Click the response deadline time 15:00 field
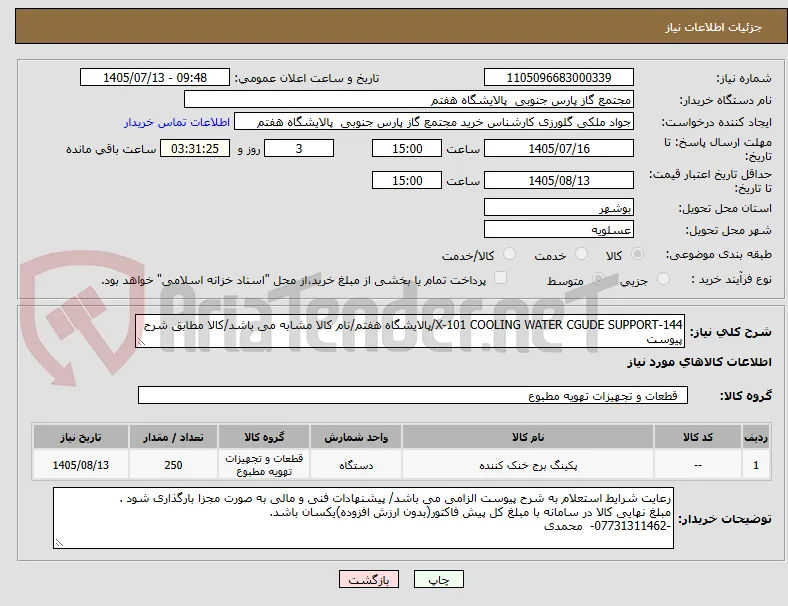This screenshot has width=788, height=606. pos(407,148)
